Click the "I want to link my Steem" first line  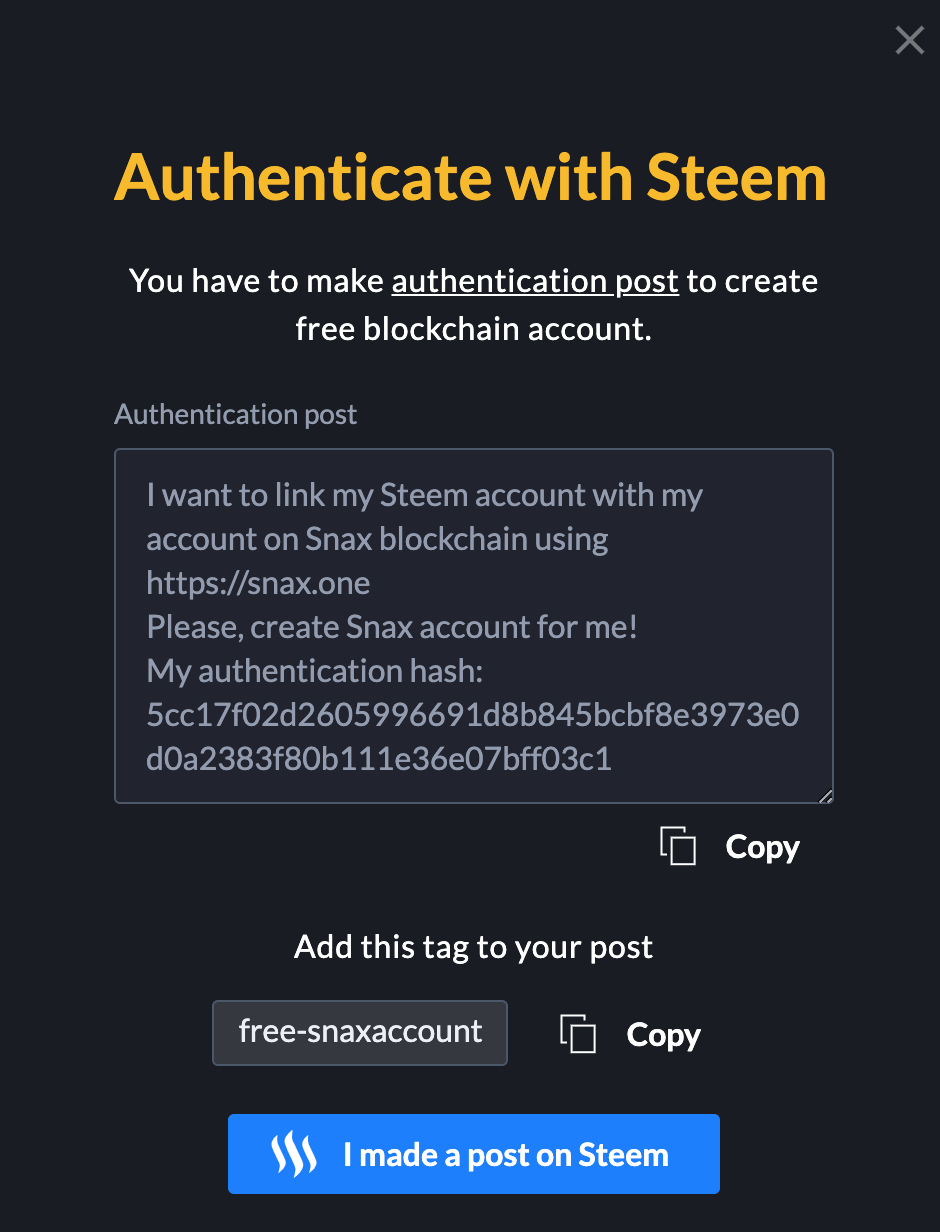tap(424, 495)
